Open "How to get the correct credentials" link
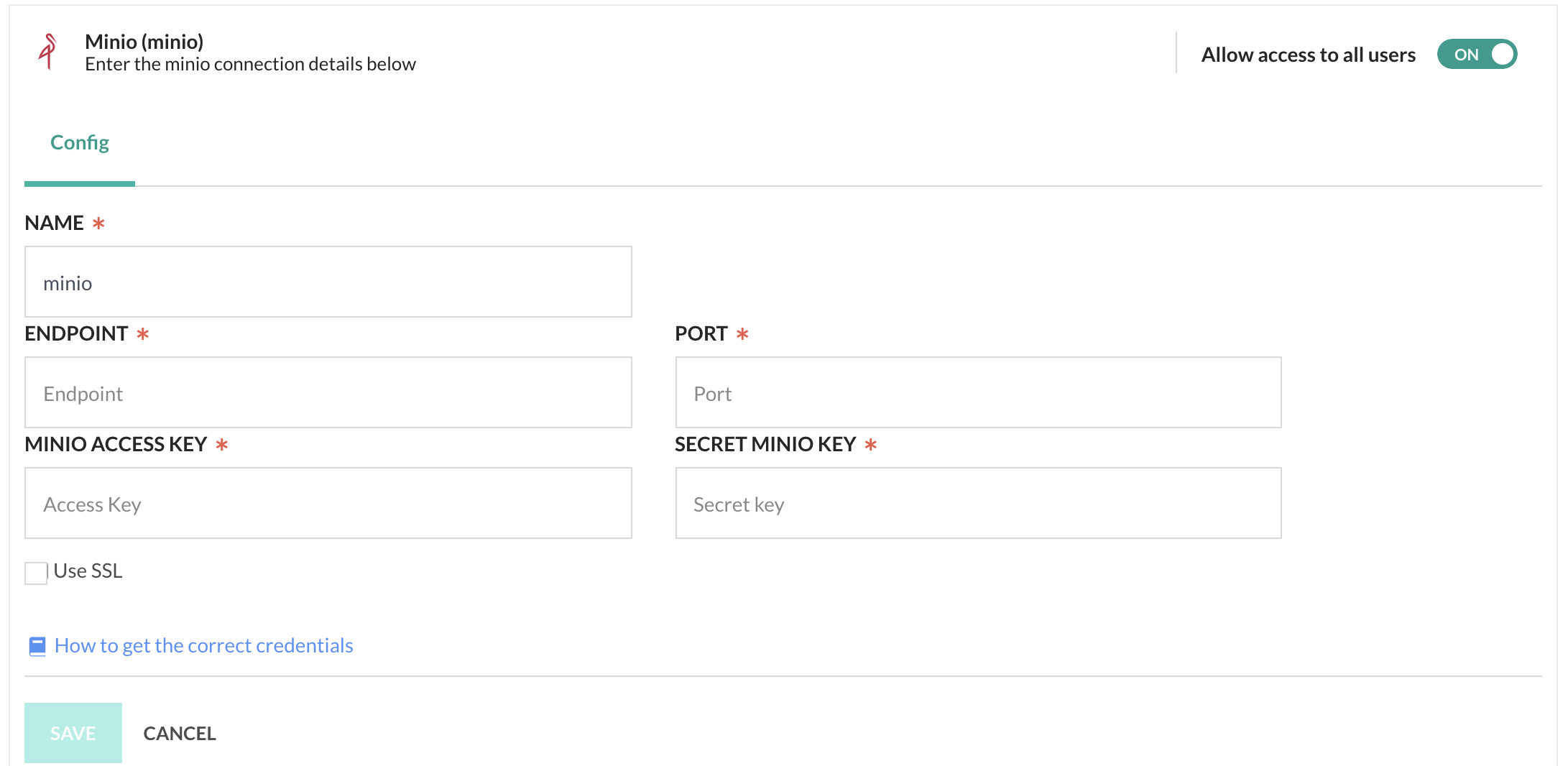This screenshot has width=1568, height=766. (203, 646)
